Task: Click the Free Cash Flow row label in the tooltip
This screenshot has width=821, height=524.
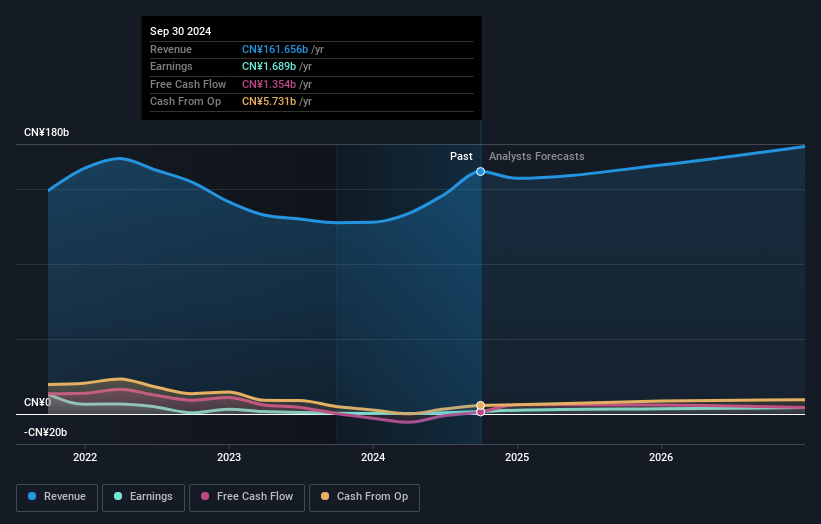Action: 188,84
